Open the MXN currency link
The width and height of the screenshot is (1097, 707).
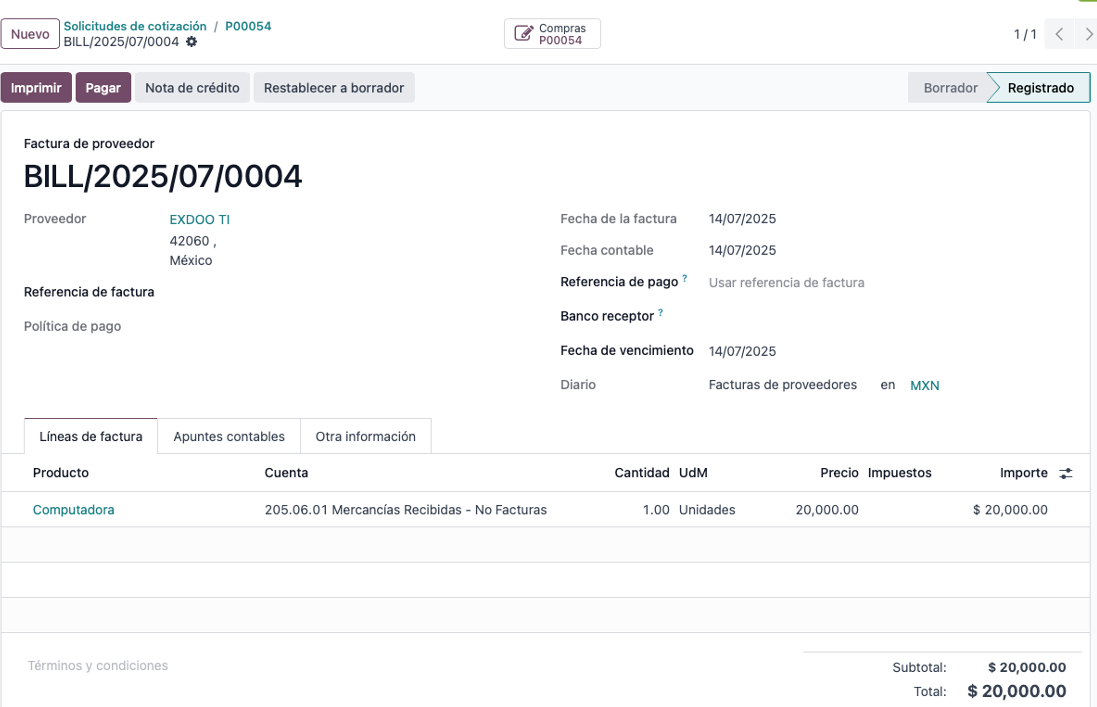click(924, 385)
